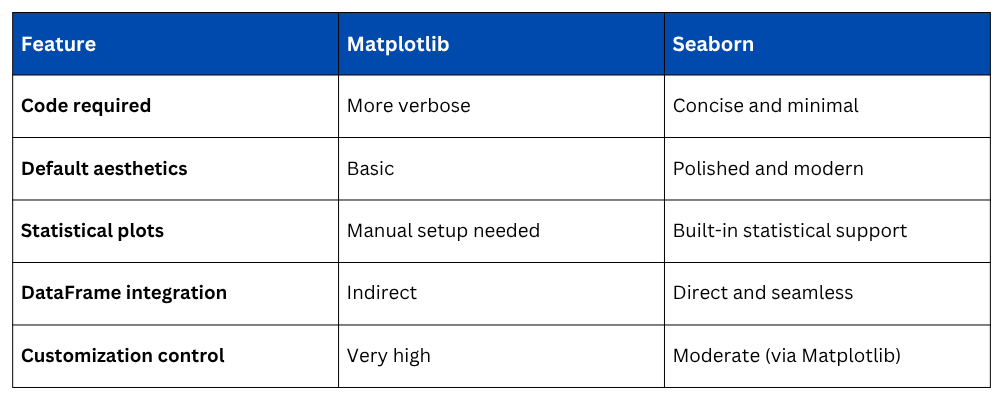Select the 'Very high' cell
The image size is (1000, 400).
pos(389,355)
